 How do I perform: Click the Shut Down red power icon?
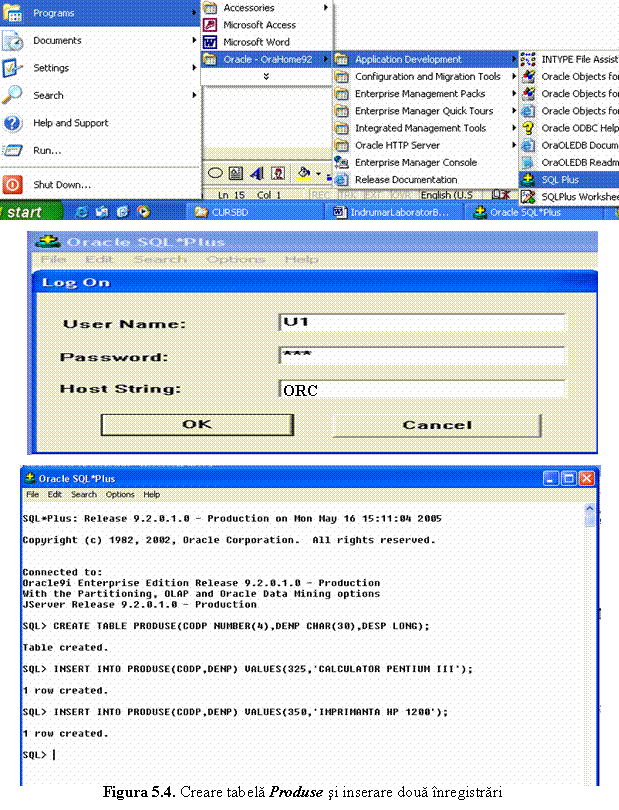[x=12, y=184]
